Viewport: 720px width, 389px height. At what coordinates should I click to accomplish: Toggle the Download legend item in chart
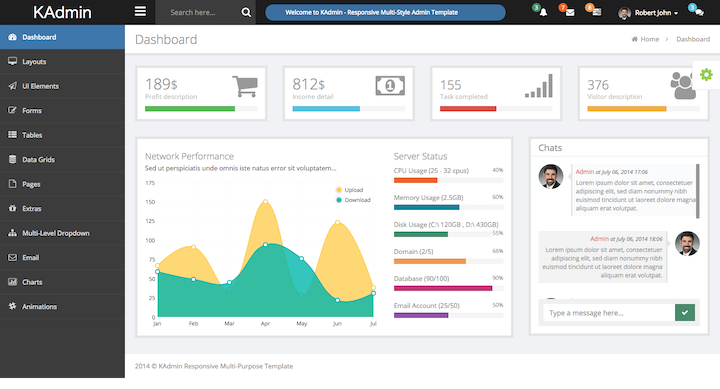click(353, 200)
